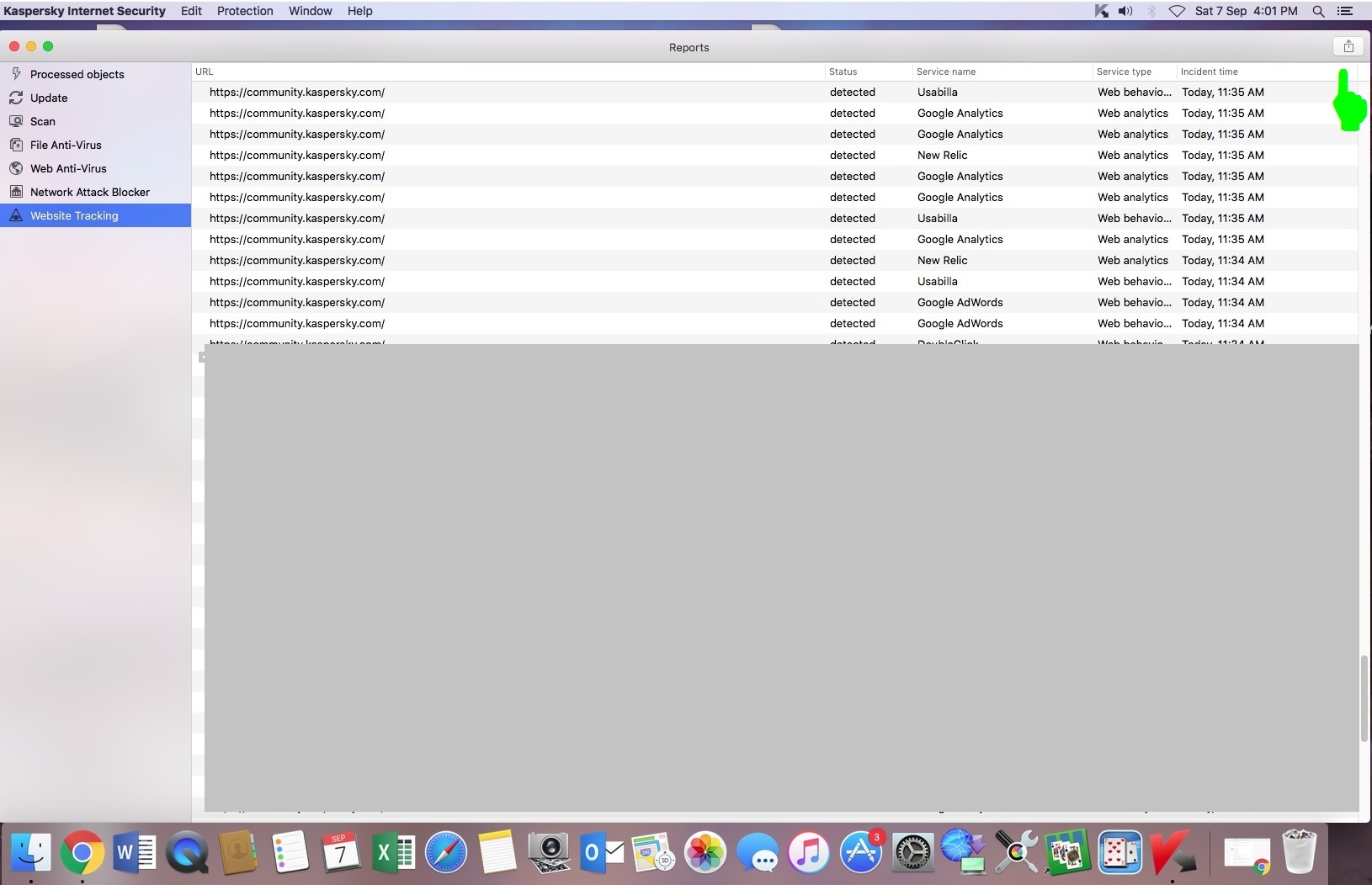Open Bluetooth menu bar icon
Image resolution: width=1372 pixels, height=885 pixels.
tap(1151, 11)
